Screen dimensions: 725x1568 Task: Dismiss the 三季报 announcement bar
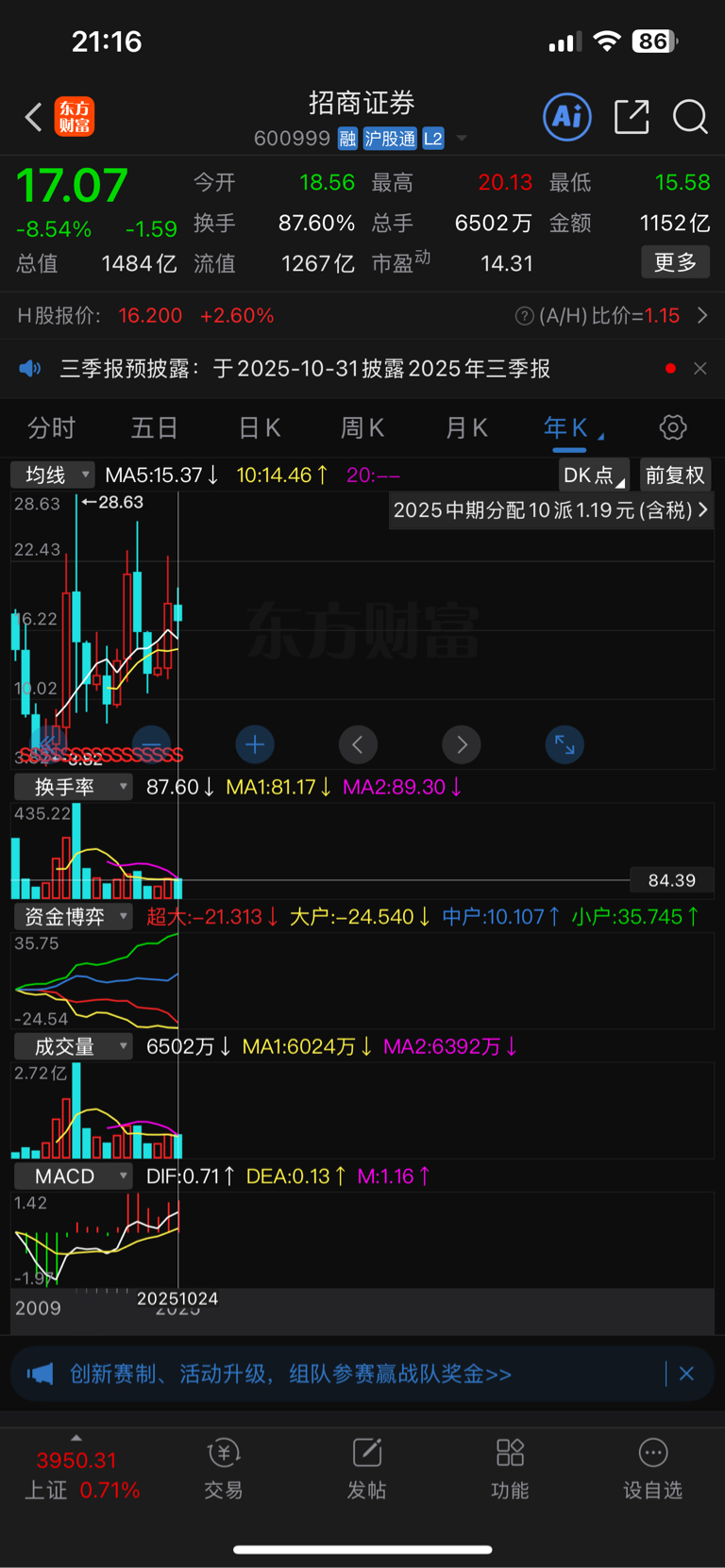pyautogui.click(x=700, y=369)
